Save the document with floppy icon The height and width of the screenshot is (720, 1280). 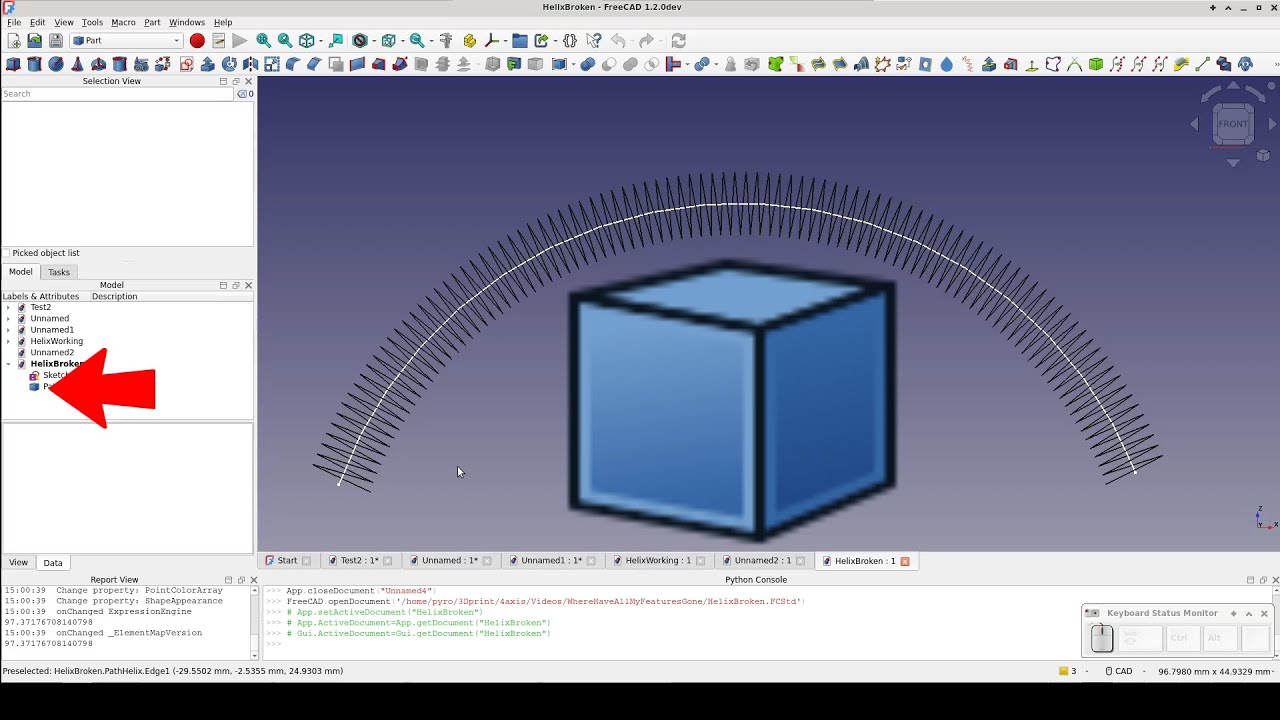tap(55, 41)
